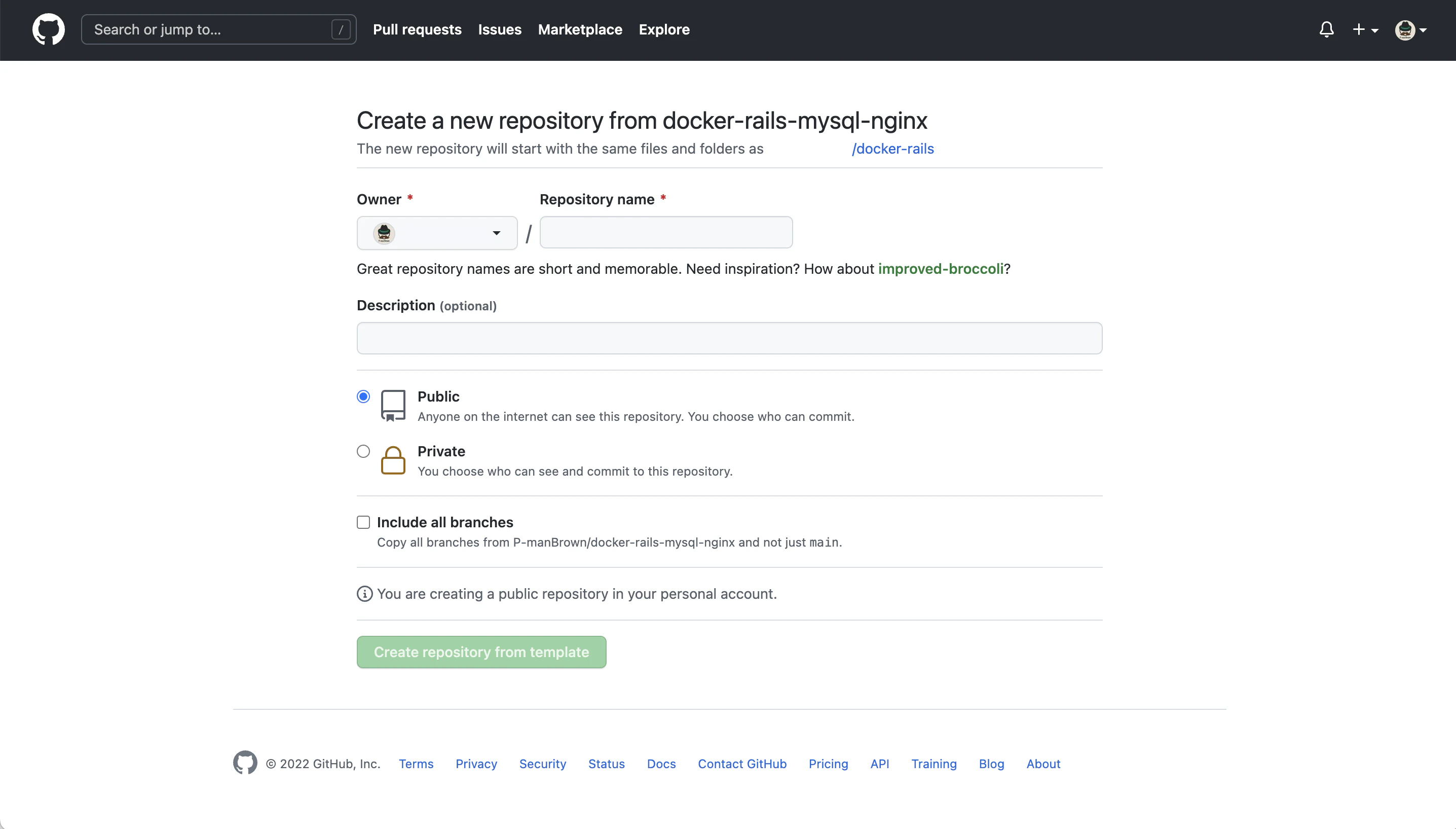The width and height of the screenshot is (1456, 829).
Task: Click the Private lock icon
Action: [x=393, y=460]
